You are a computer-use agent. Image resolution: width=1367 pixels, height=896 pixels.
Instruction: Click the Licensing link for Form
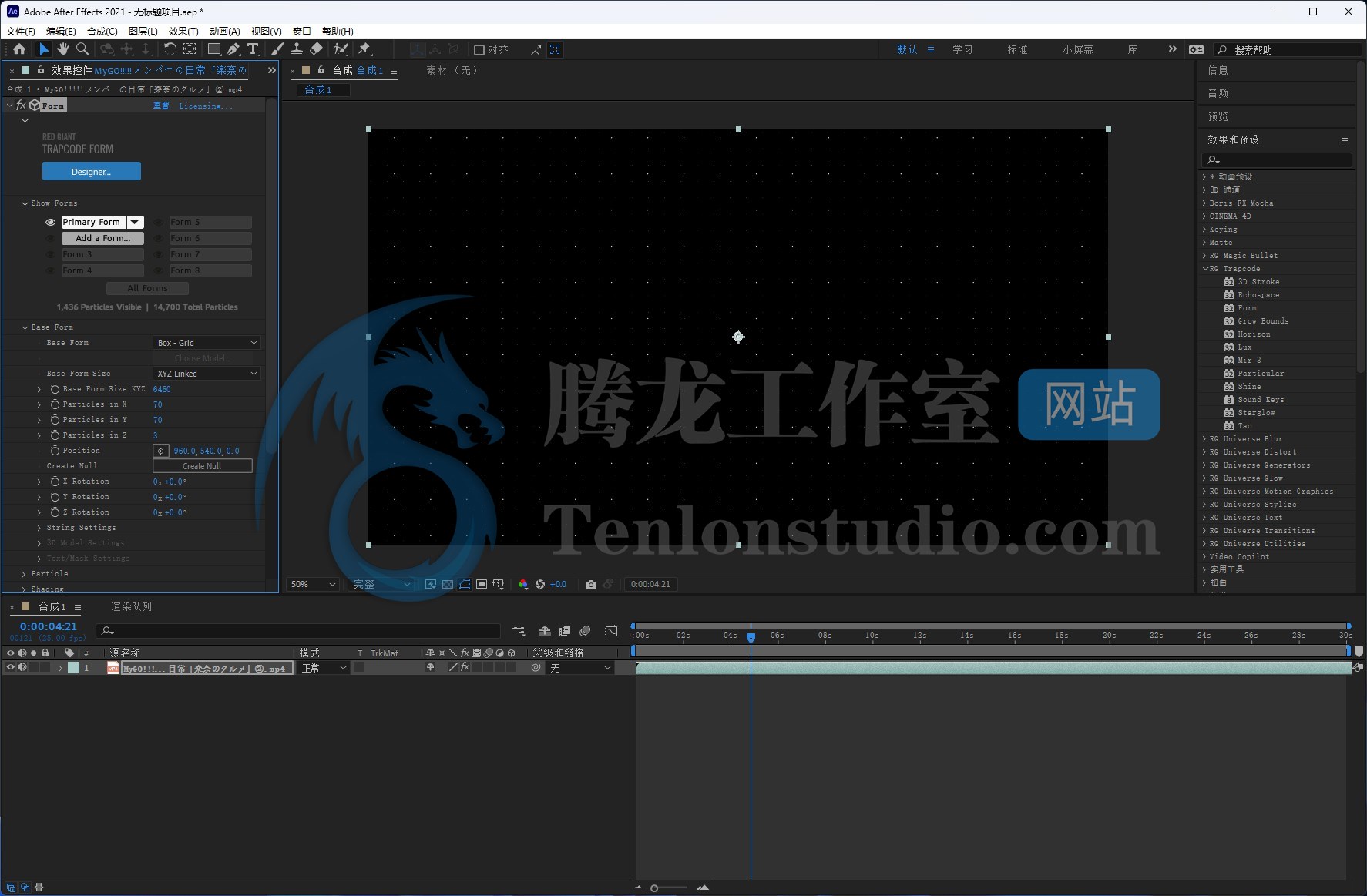click(x=205, y=106)
